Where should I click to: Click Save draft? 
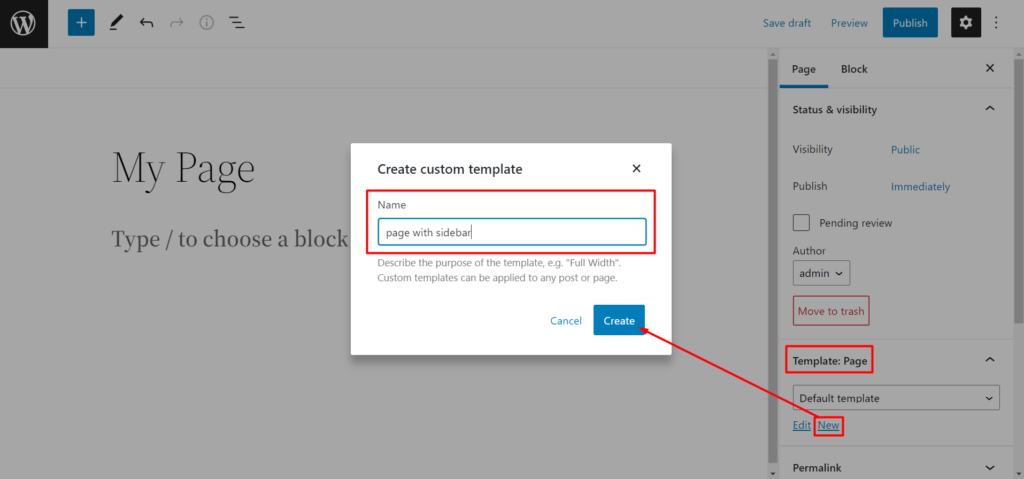pos(787,23)
